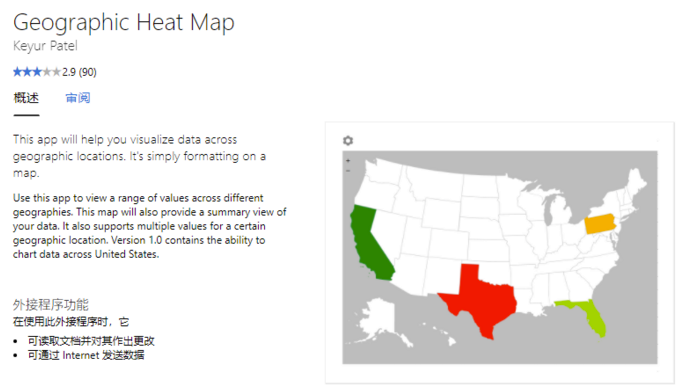679x390 pixels.
Task: Click the Maine state on the map
Action: [637, 180]
